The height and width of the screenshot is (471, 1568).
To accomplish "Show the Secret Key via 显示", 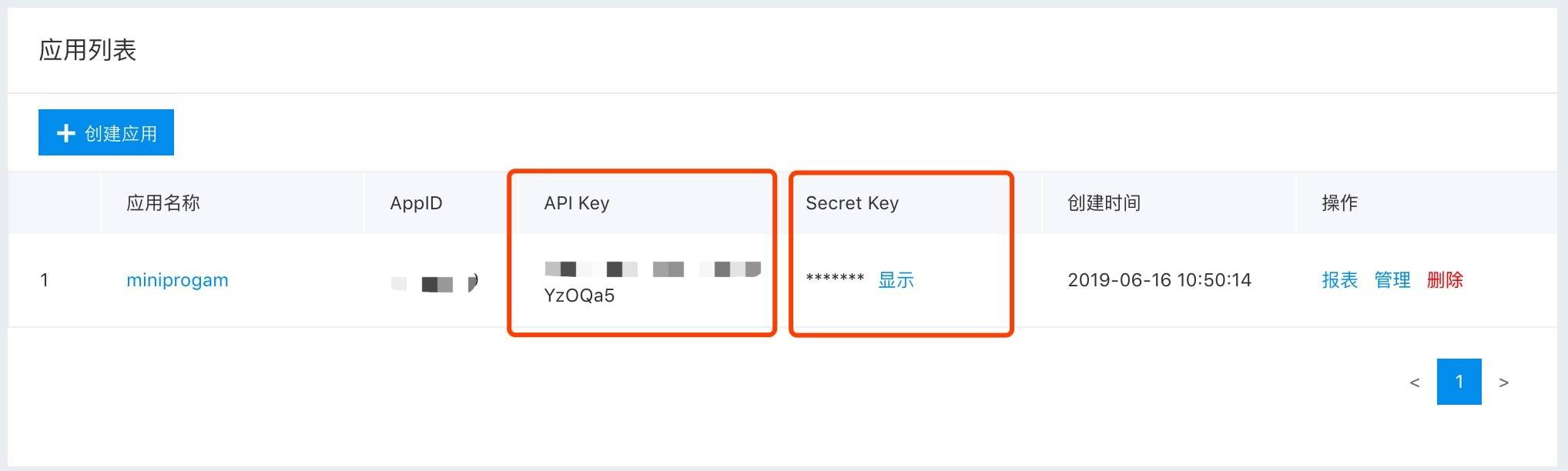I will coord(896,280).
